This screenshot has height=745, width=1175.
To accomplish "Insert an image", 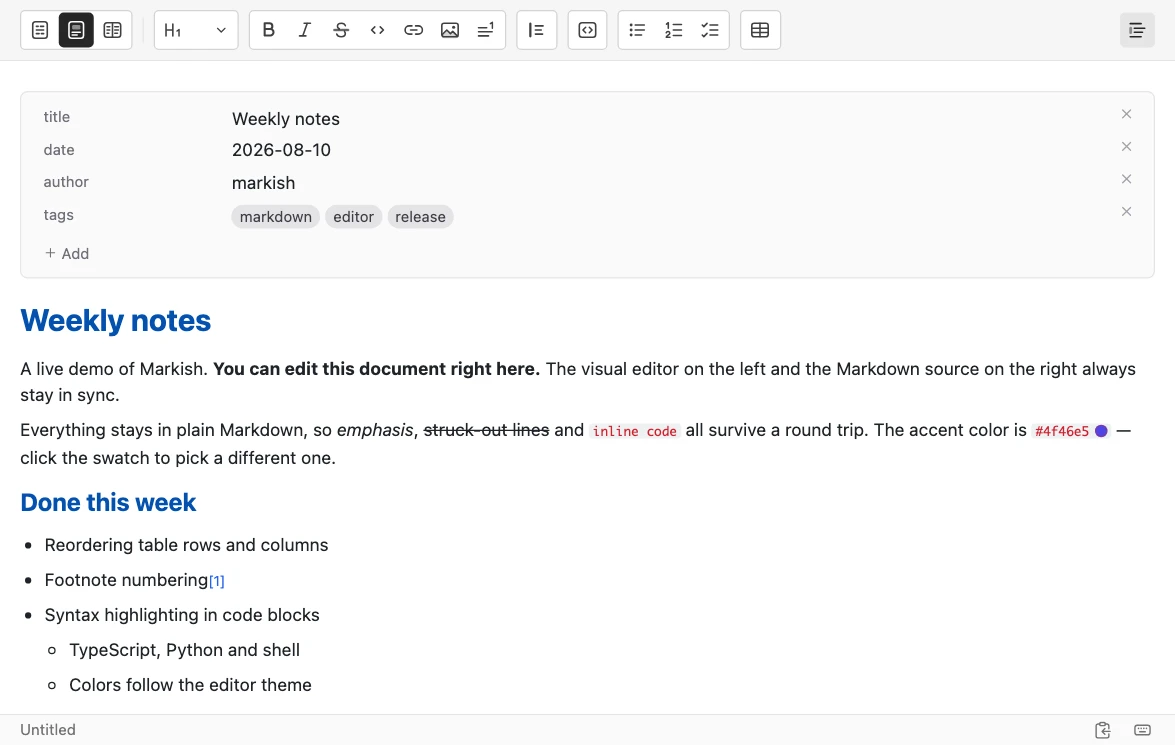I will (450, 30).
